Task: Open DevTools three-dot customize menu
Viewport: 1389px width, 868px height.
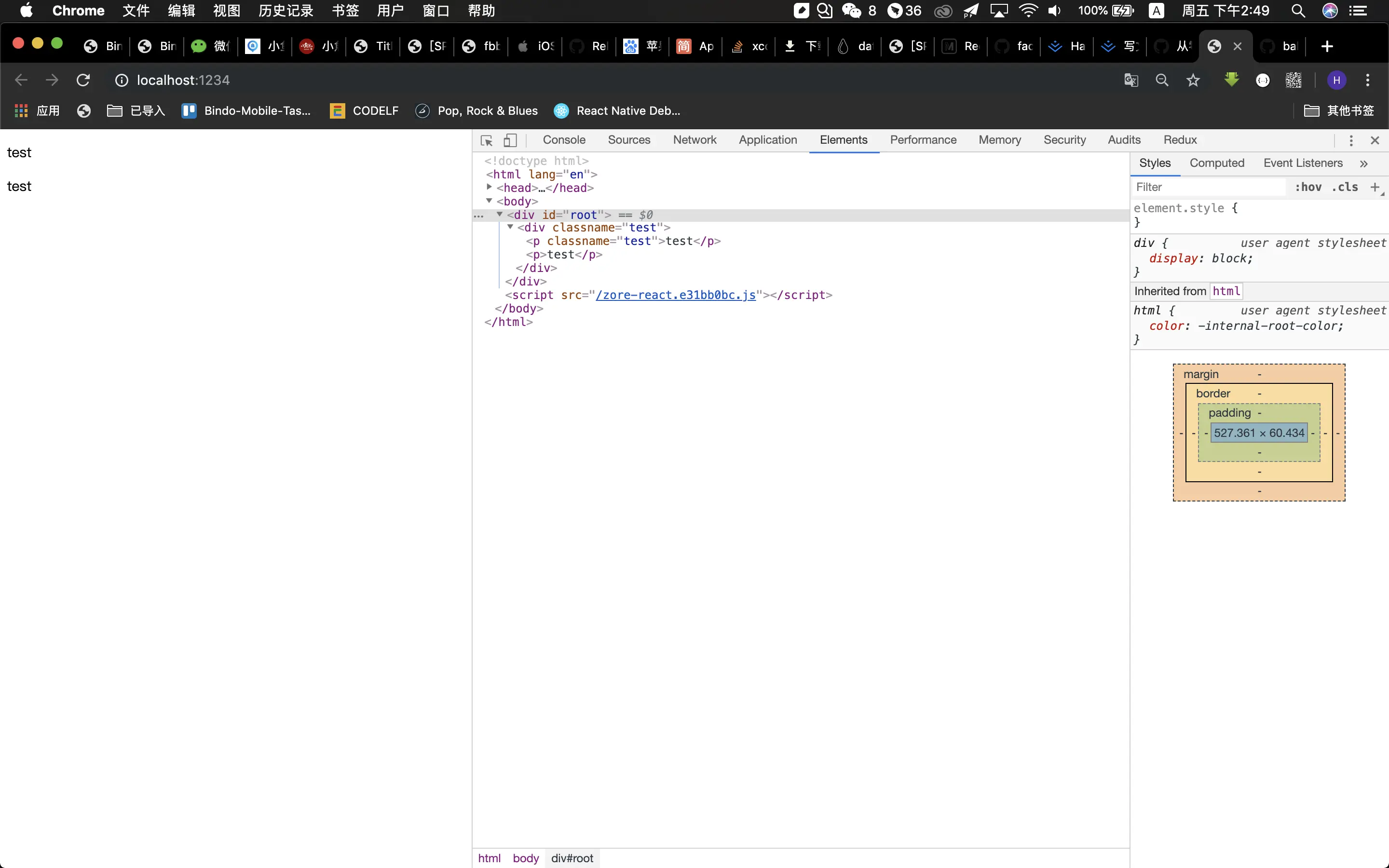Action: point(1350,141)
